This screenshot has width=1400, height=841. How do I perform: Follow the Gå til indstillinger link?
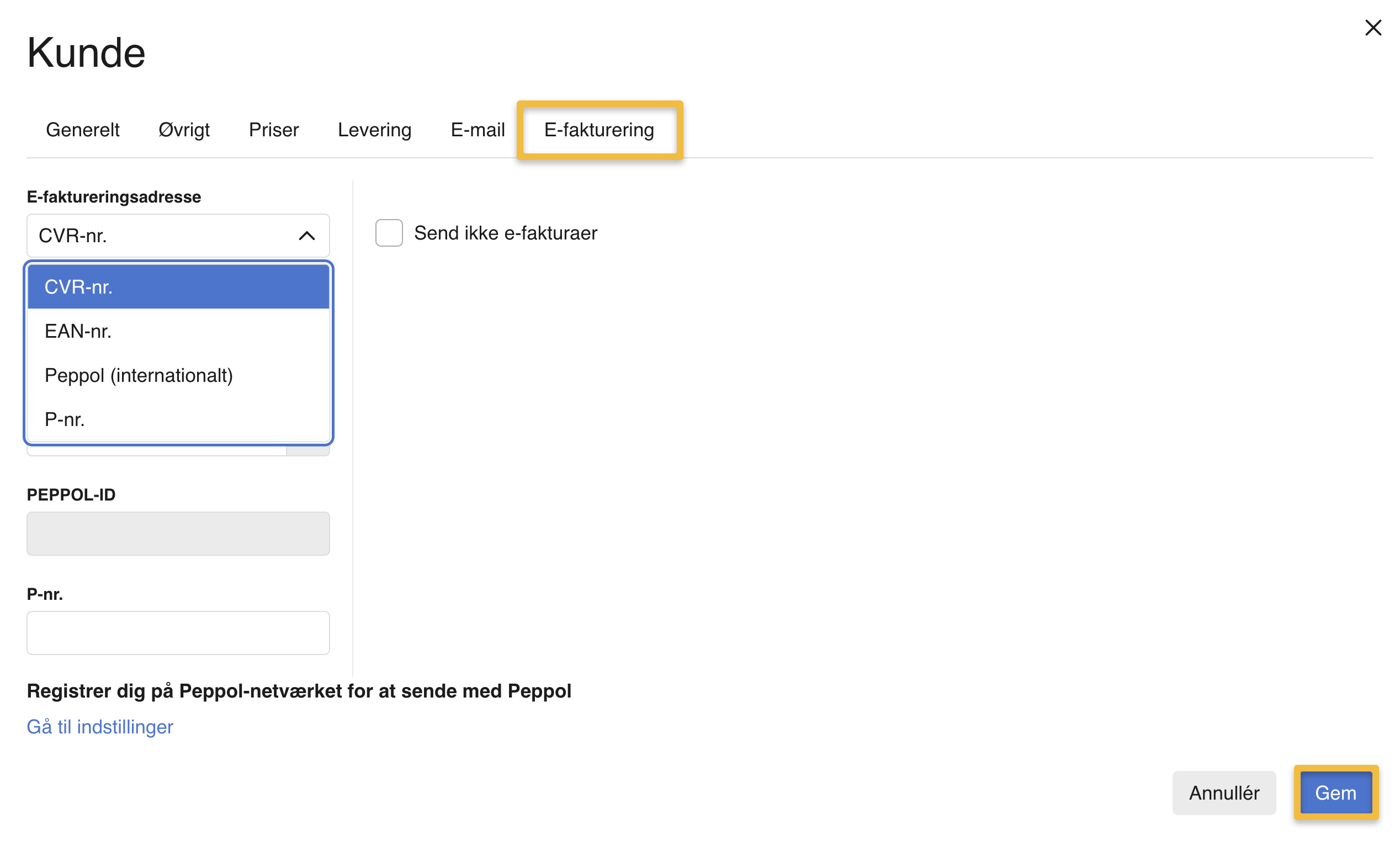[x=100, y=727]
